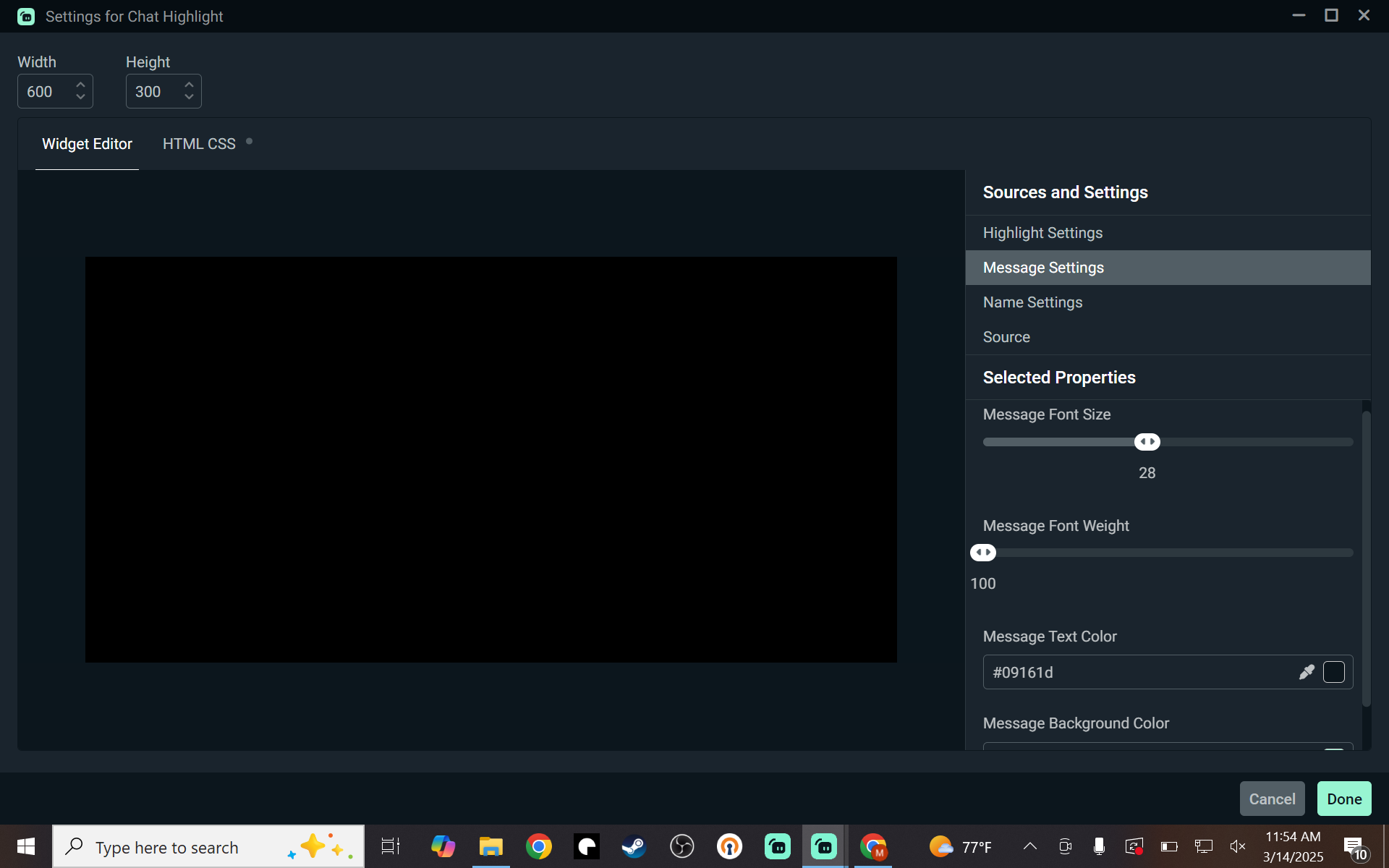Select Name Settings in the sources sidebar
This screenshot has width=1389, height=868.
pos(1032,302)
